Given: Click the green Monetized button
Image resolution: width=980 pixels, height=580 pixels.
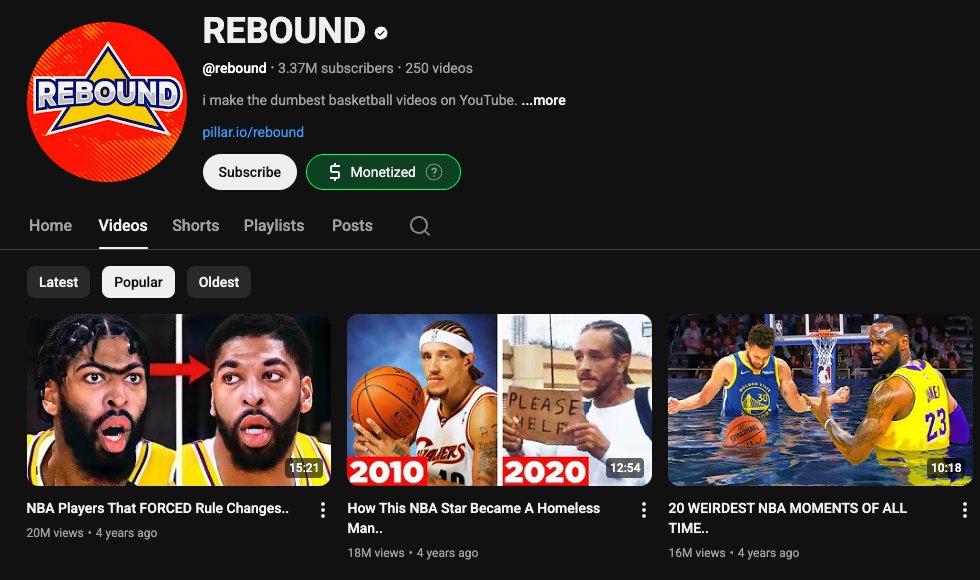Looking at the screenshot, I should click(x=383, y=172).
